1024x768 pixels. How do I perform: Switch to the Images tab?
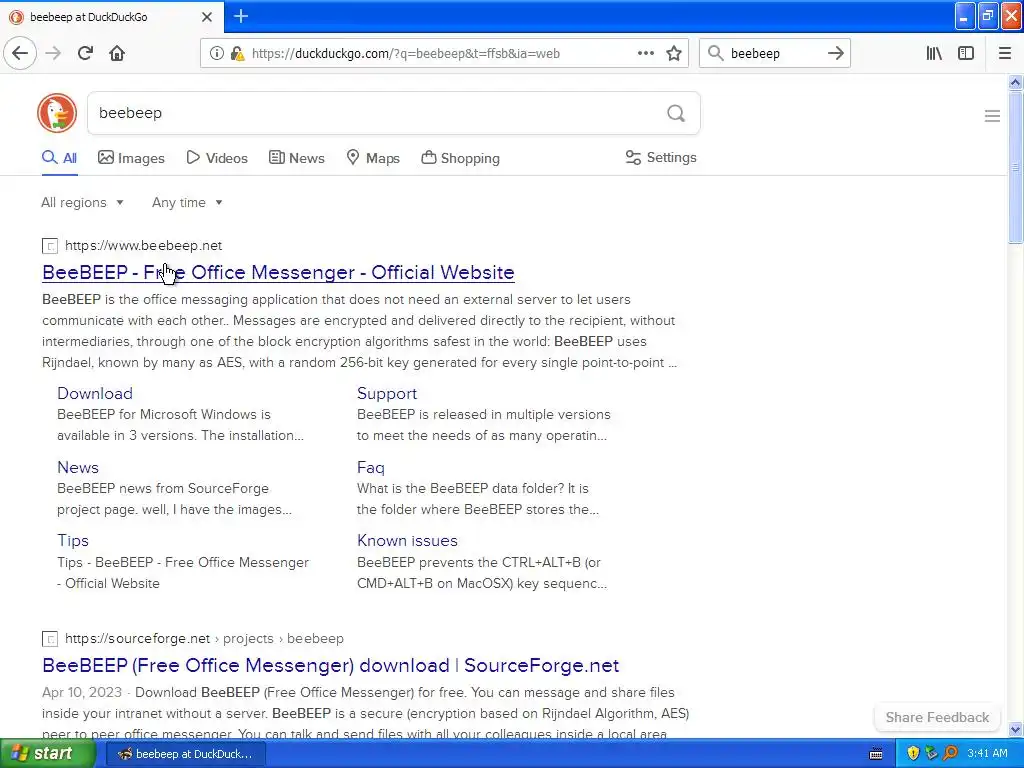click(x=131, y=158)
